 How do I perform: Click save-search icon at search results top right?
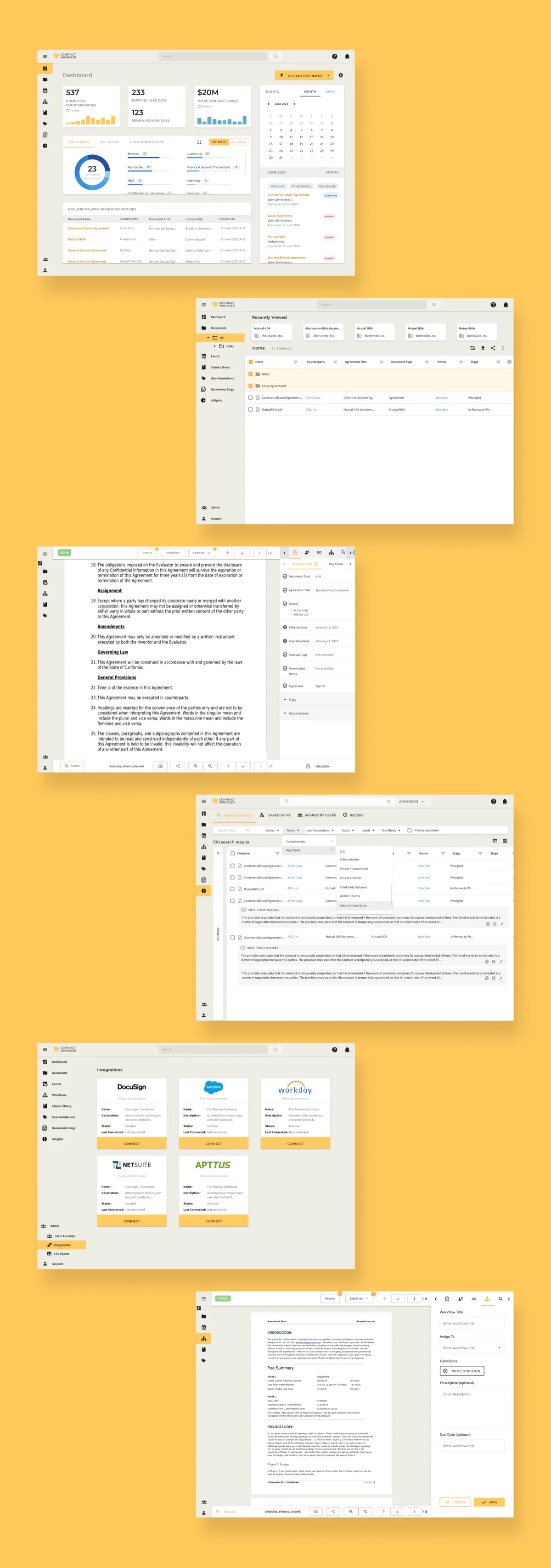point(505,841)
